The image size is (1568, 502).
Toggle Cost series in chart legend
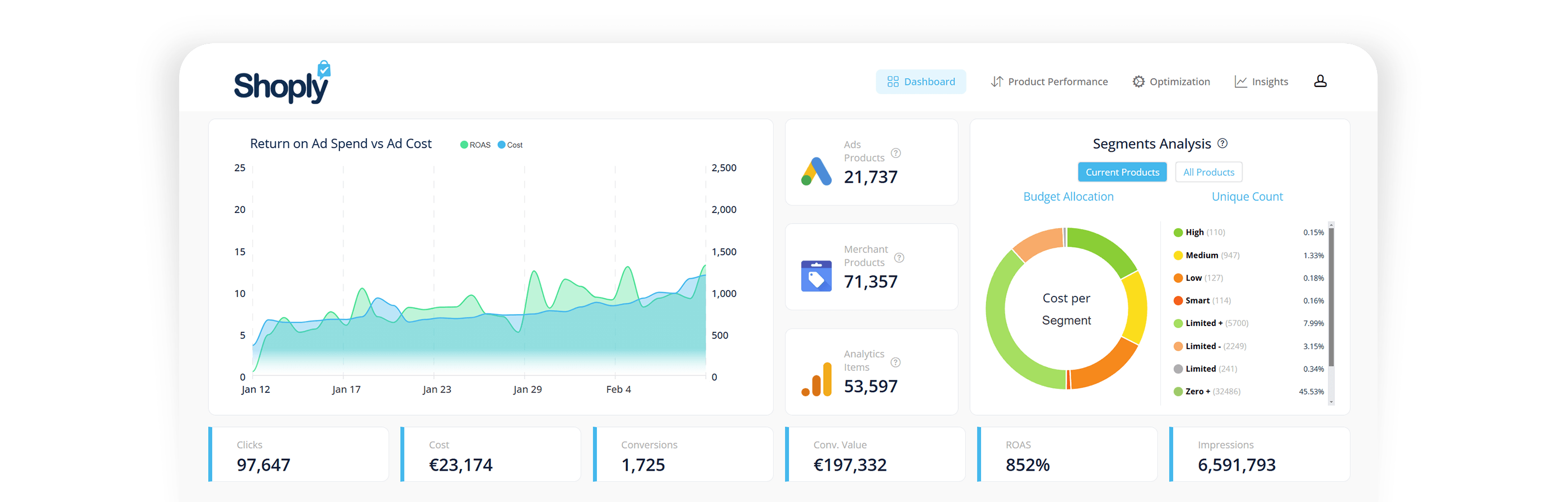point(510,145)
